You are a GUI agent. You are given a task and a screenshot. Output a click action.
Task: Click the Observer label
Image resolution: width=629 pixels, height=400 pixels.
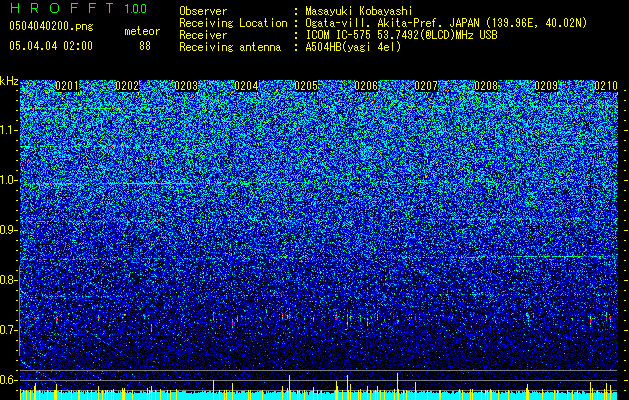tap(203, 11)
